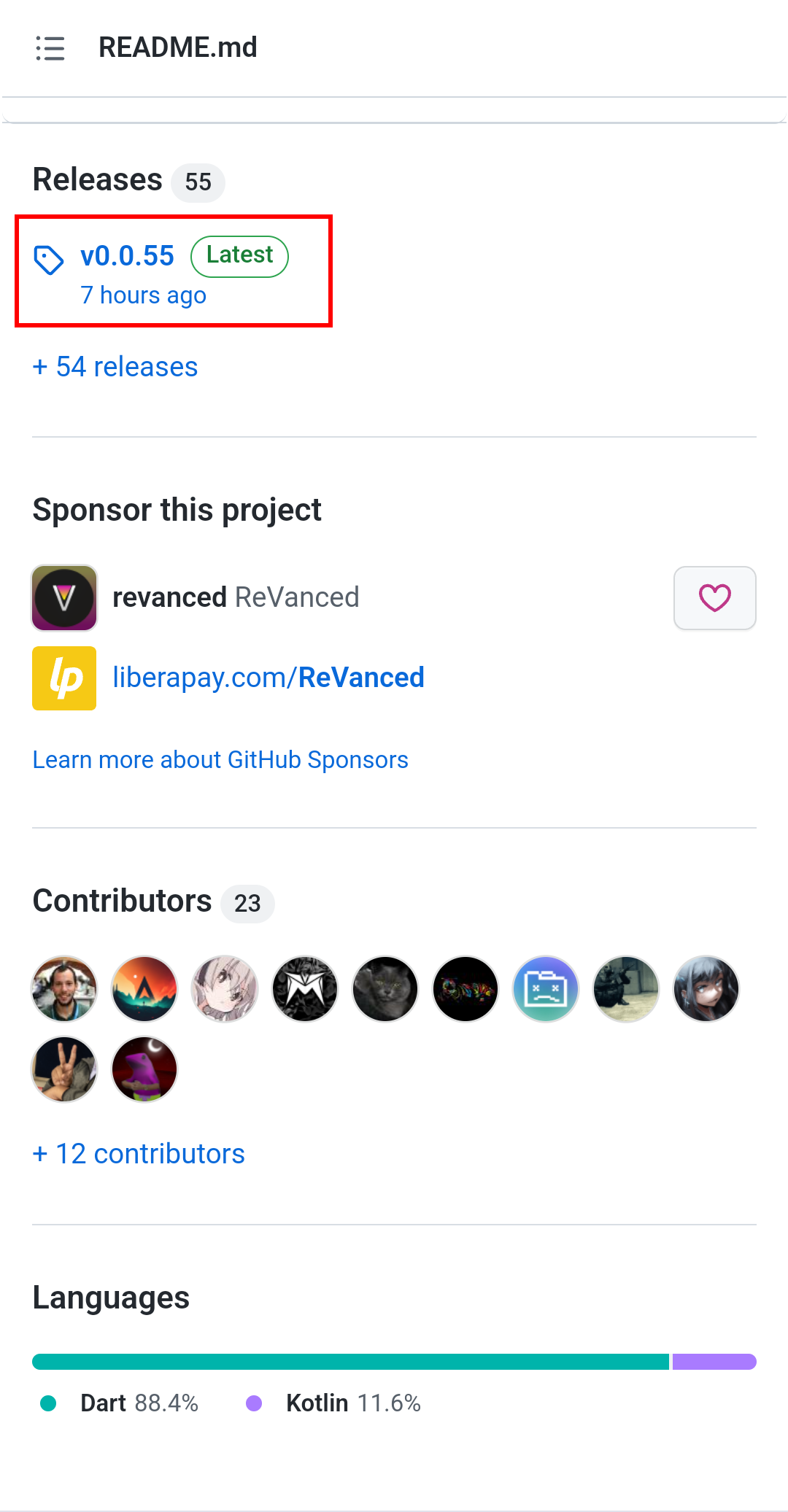Image resolution: width=788 pixels, height=1512 pixels.
Task: Open the v0.0.55 release link
Action: tap(128, 256)
